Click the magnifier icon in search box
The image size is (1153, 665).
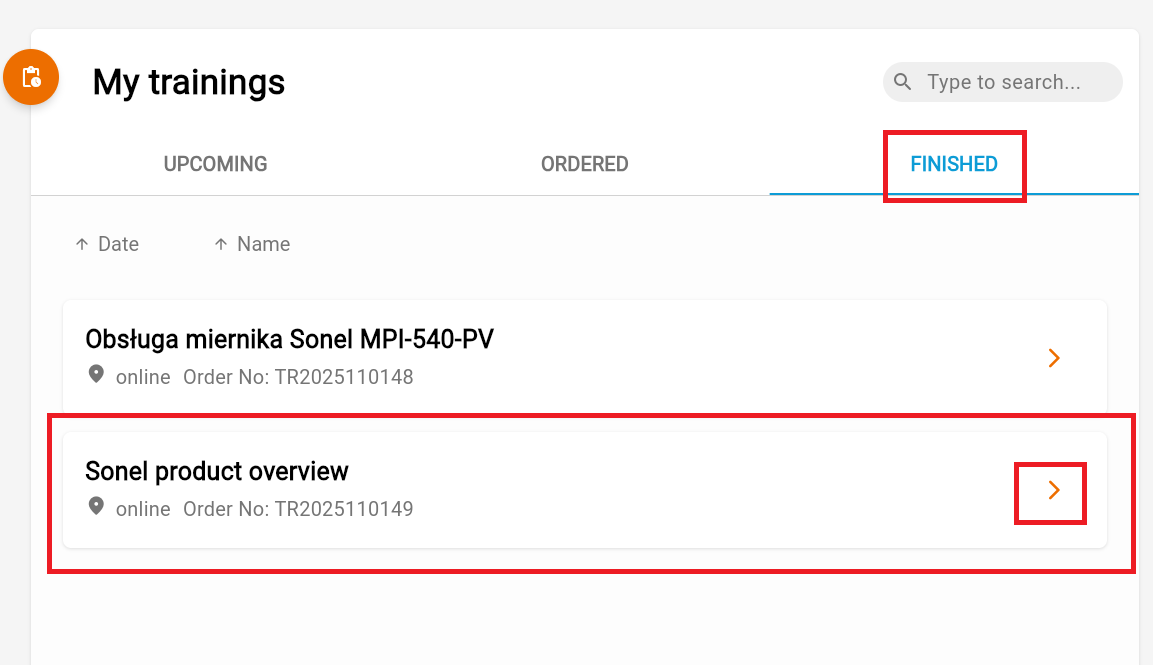903,82
